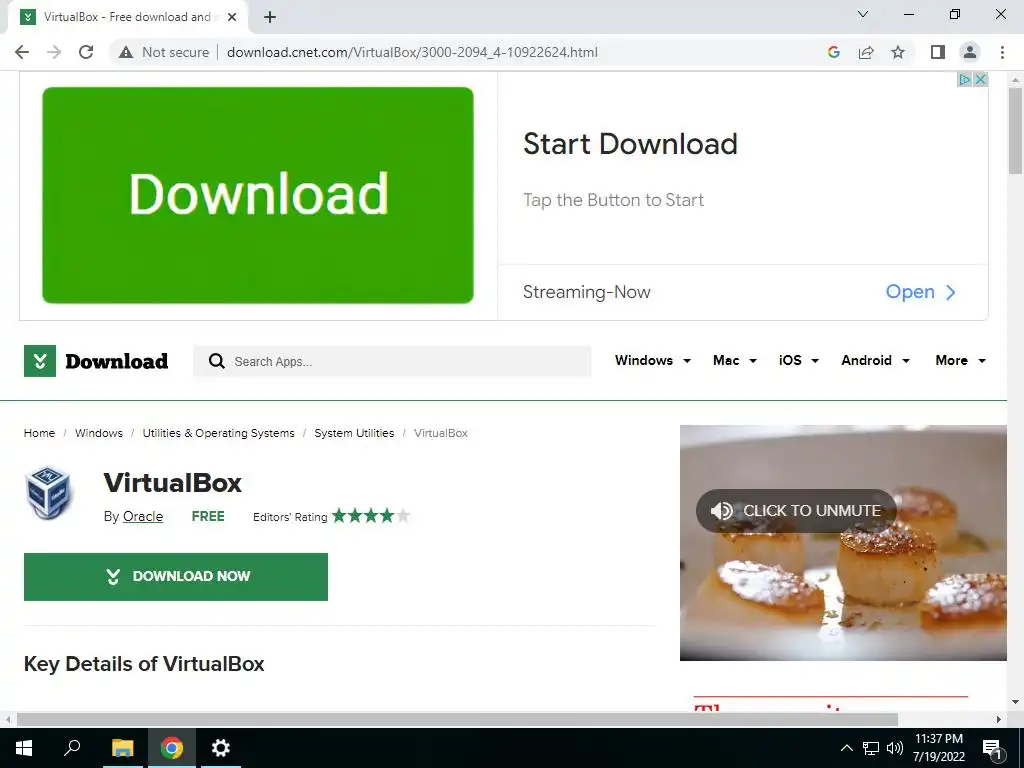Image resolution: width=1024 pixels, height=768 pixels.
Task: Open the clock showing 11:37 PM
Action: pyautogui.click(x=938, y=748)
